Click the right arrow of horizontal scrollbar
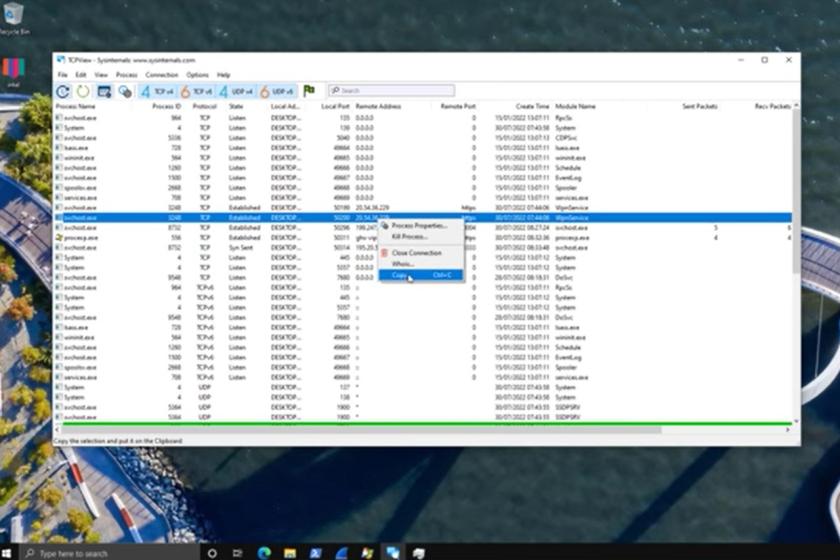The width and height of the screenshot is (840, 560). click(x=788, y=430)
